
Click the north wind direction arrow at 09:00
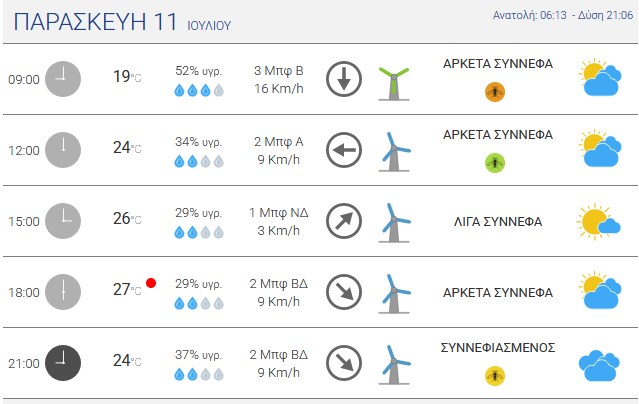coord(344,79)
